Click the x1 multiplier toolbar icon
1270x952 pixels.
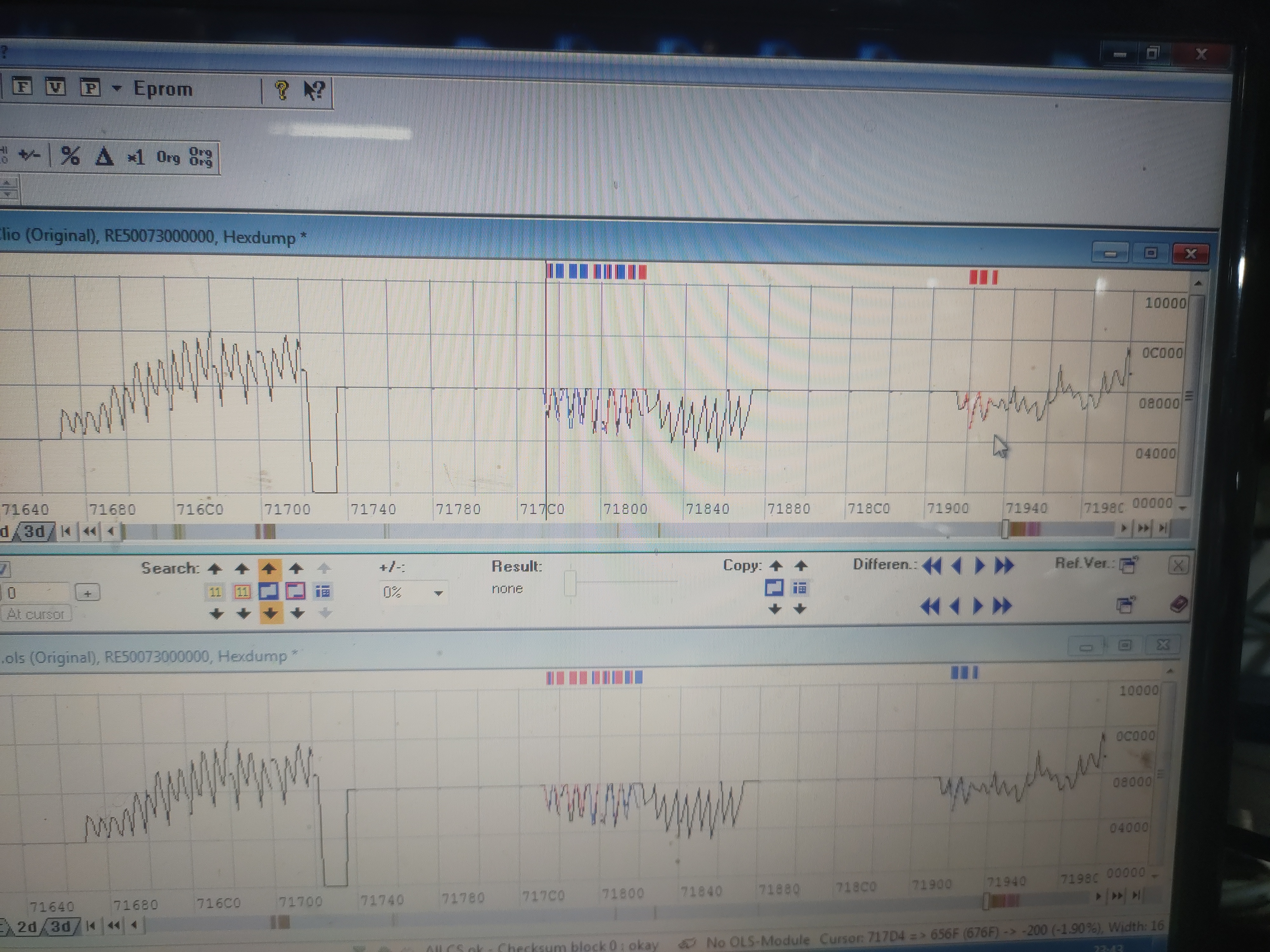[x=136, y=157]
